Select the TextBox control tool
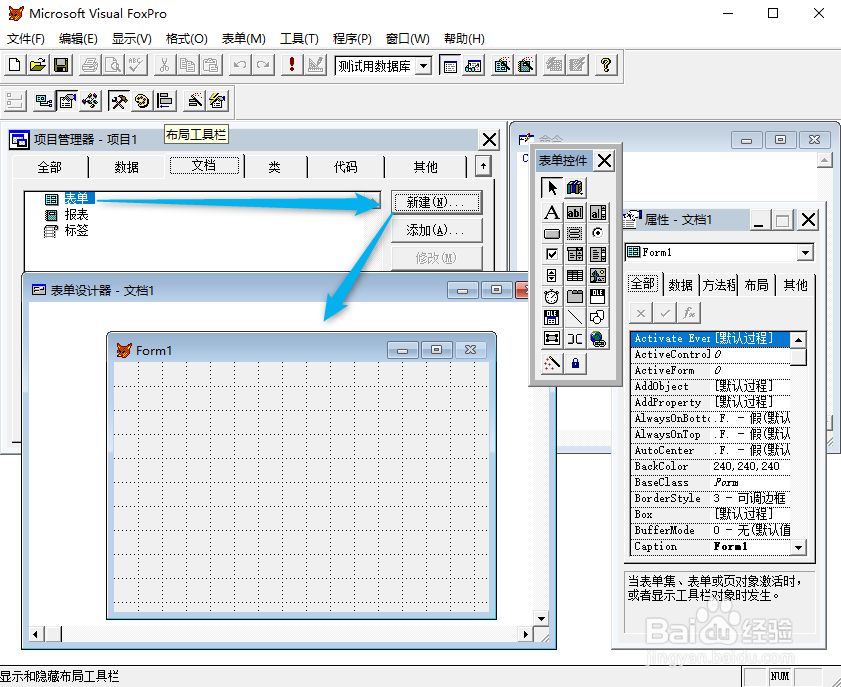Image resolution: width=841 pixels, height=687 pixels. (574, 212)
